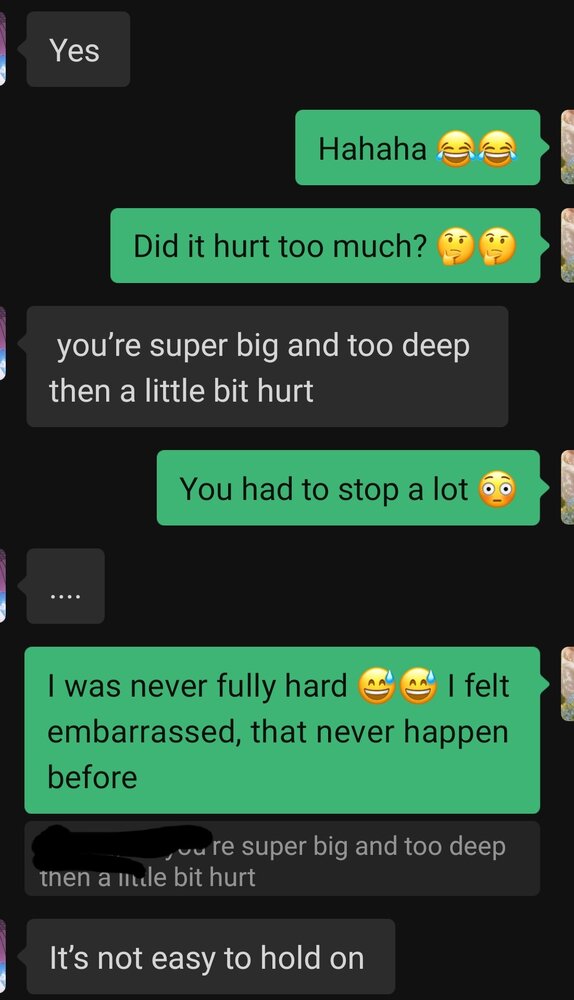The image size is (574, 1000).
Task: Open the profile picture next to "Hahaha" message
Action: tap(567, 147)
